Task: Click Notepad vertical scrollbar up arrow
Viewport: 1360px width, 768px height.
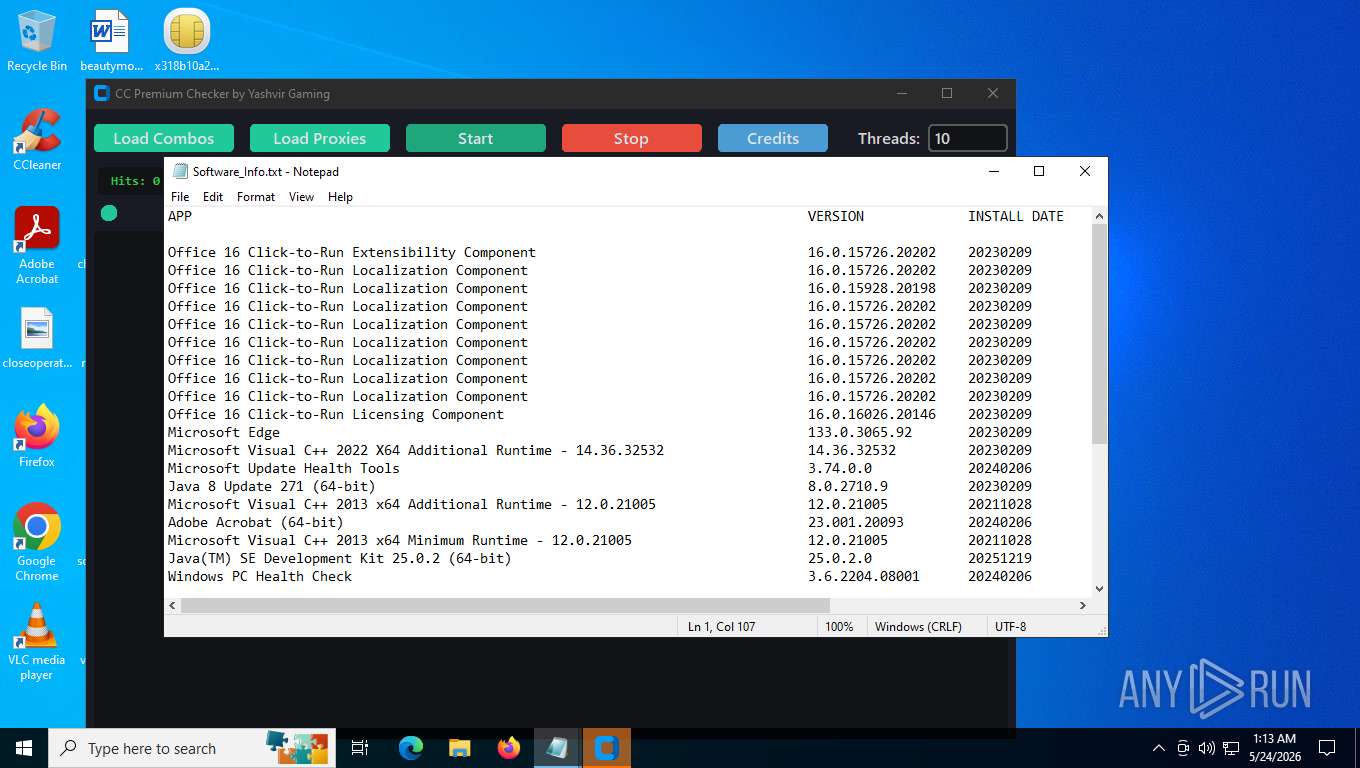Action: tap(1100, 216)
